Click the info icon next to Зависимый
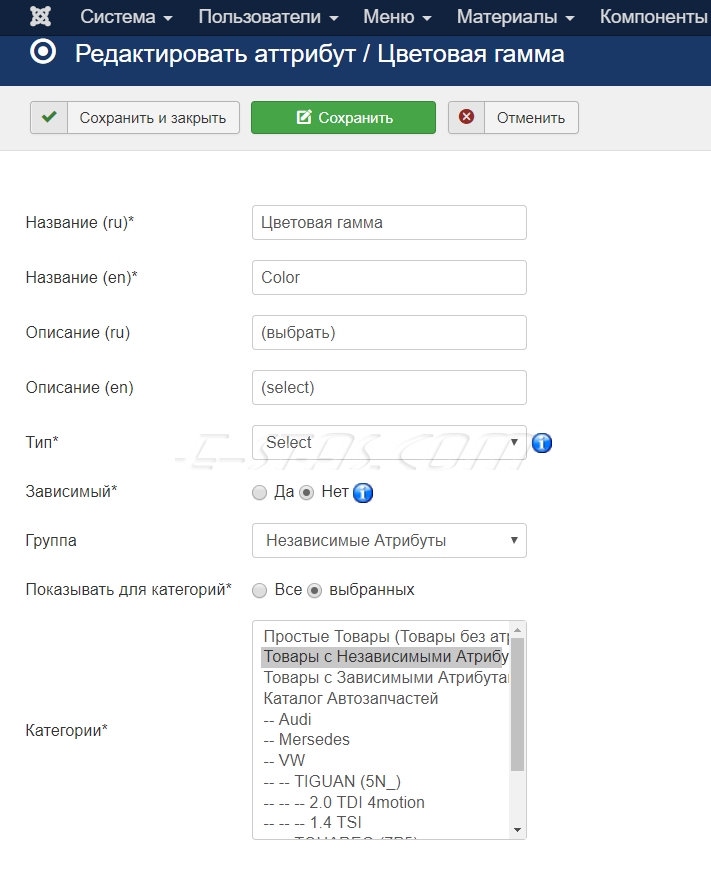The height and width of the screenshot is (891, 711). (x=363, y=492)
